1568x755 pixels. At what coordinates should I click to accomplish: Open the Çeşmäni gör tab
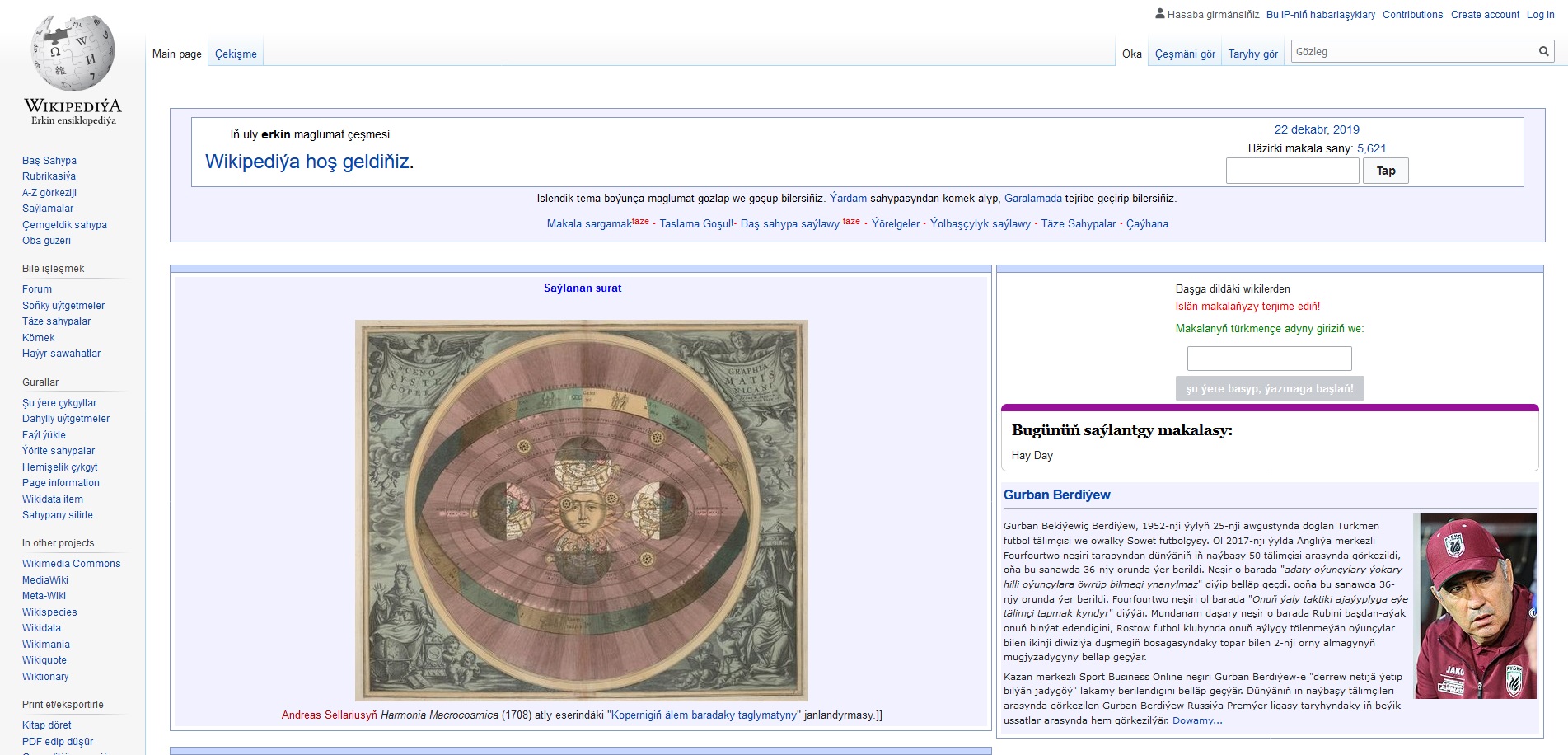tap(1185, 54)
